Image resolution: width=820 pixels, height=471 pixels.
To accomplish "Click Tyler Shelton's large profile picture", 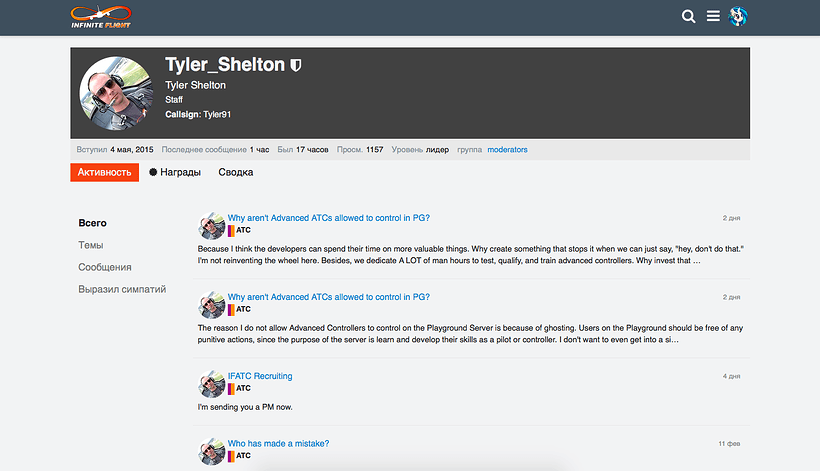I will pyautogui.click(x=116, y=93).
